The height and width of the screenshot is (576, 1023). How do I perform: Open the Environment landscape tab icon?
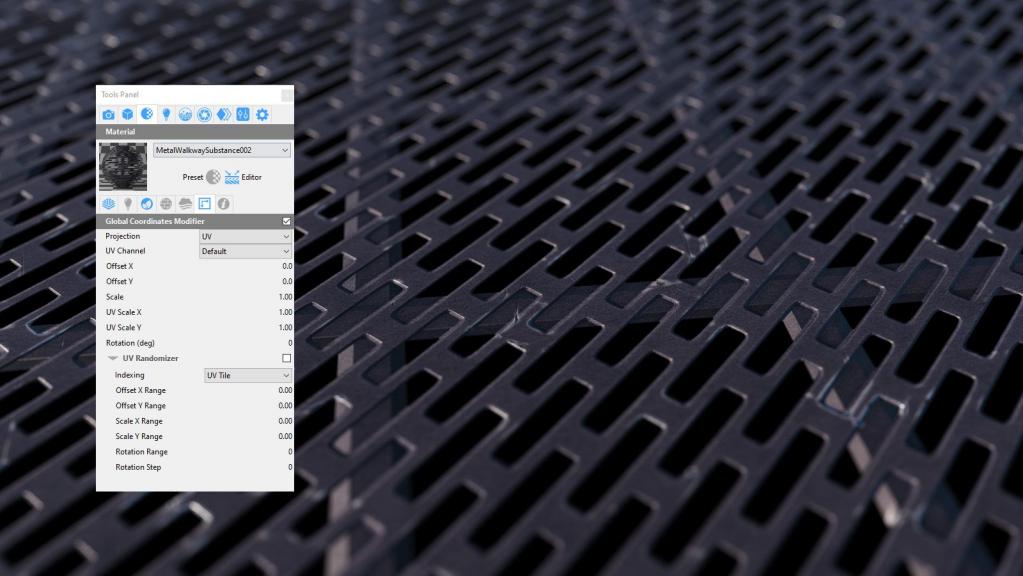(185, 115)
